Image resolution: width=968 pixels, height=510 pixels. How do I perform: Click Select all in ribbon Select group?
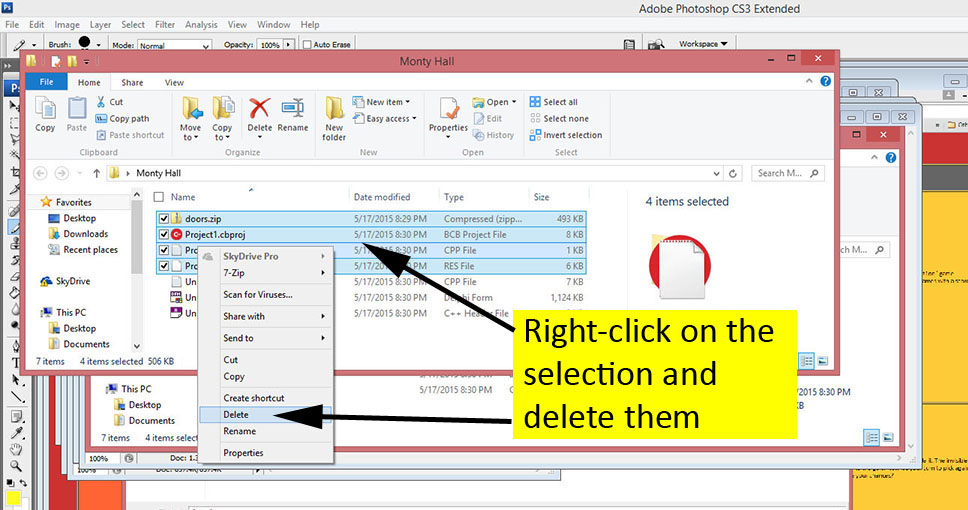[554, 102]
